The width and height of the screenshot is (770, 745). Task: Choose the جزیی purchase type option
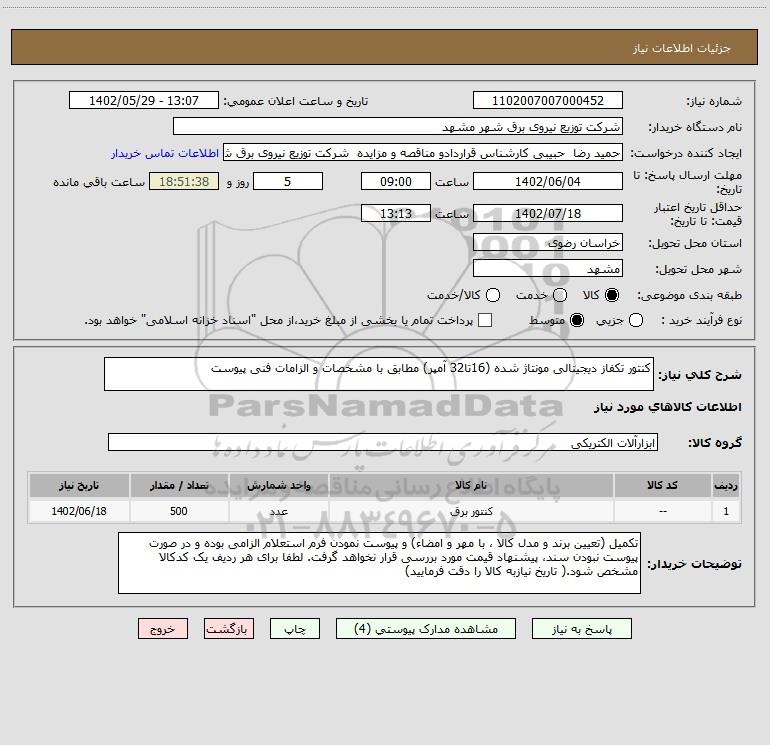(636, 321)
